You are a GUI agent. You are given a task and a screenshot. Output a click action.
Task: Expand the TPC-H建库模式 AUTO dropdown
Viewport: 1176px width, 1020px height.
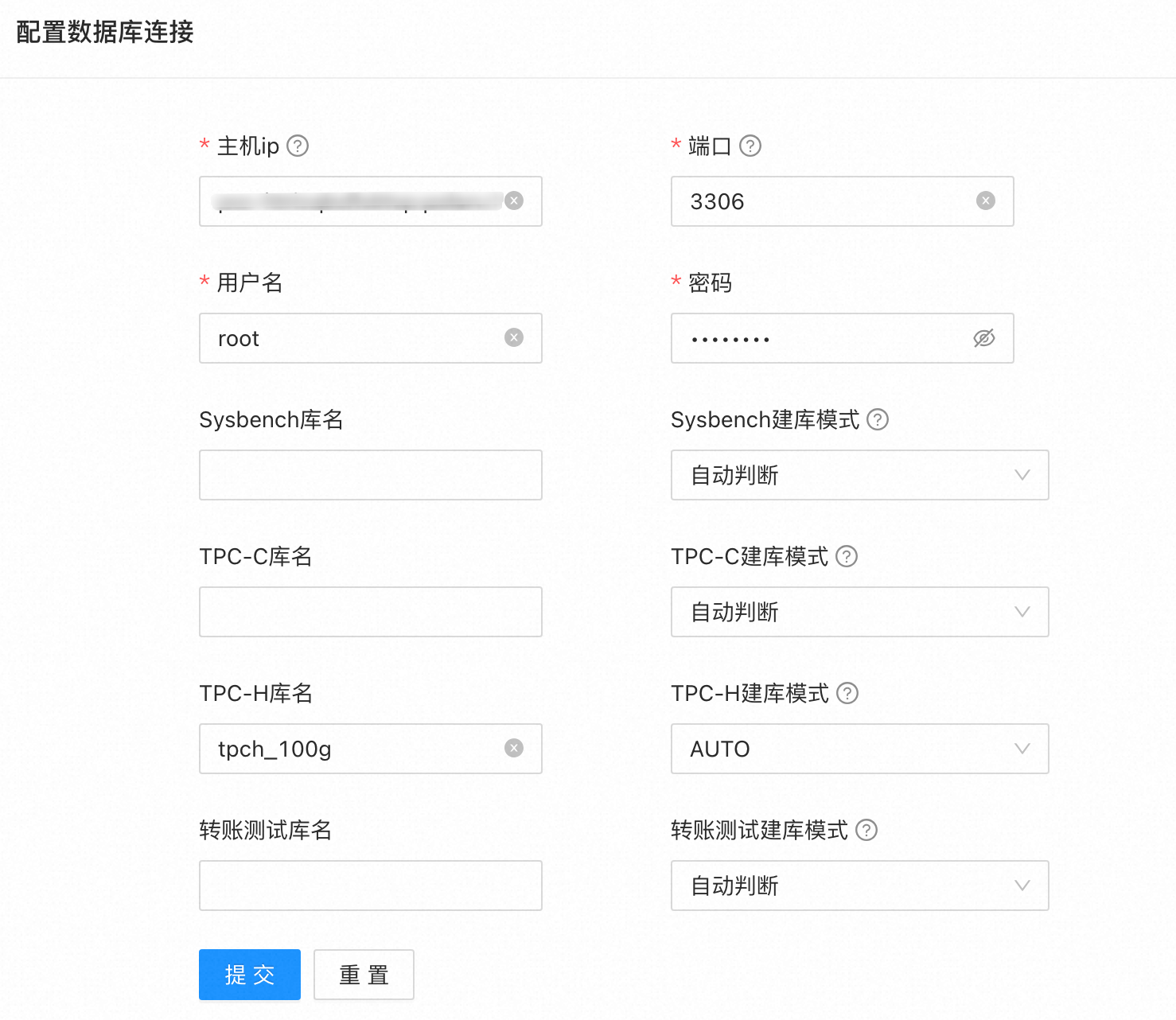point(859,749)
